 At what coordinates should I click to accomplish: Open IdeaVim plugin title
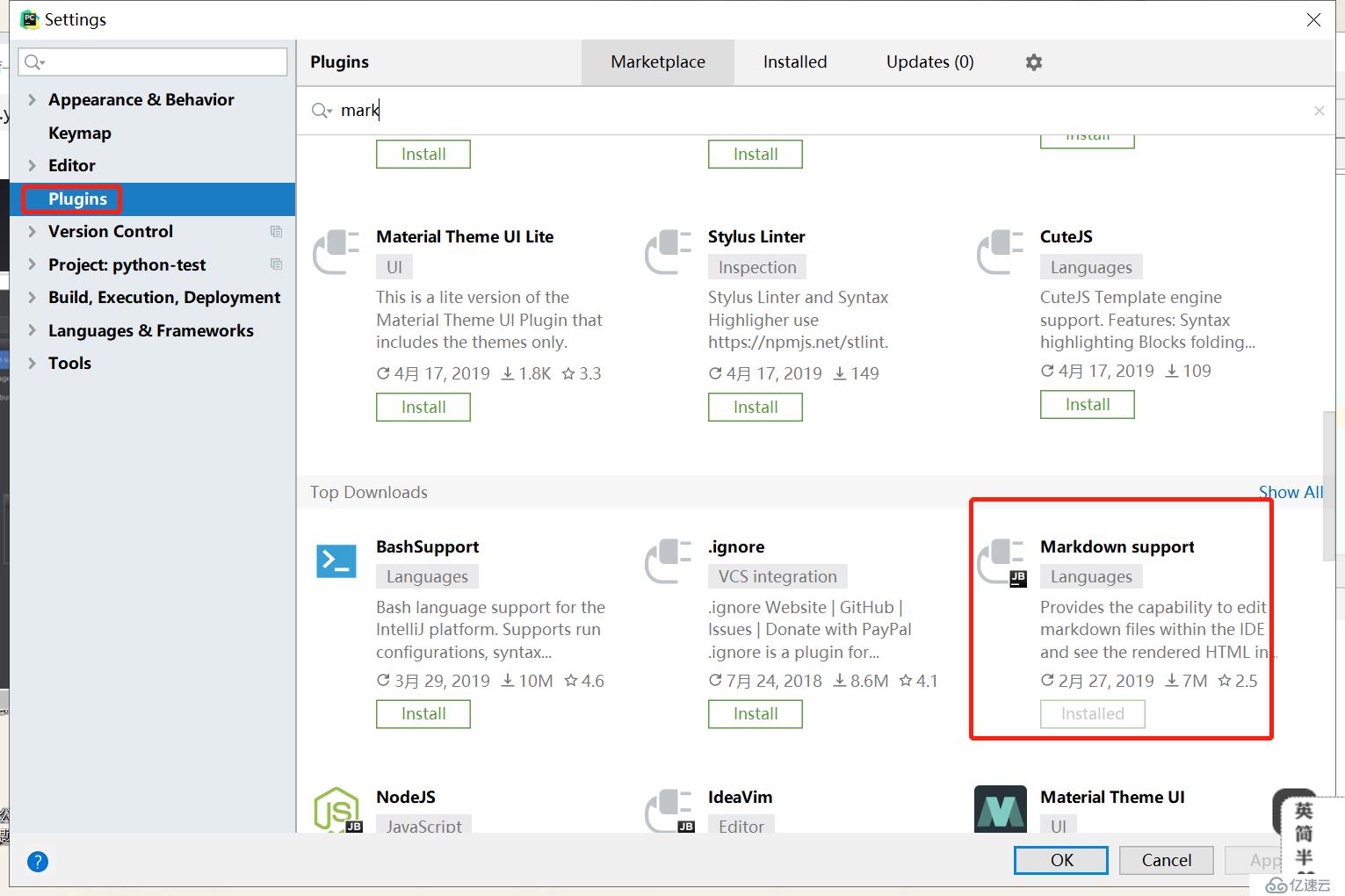[x=741, y=798]
